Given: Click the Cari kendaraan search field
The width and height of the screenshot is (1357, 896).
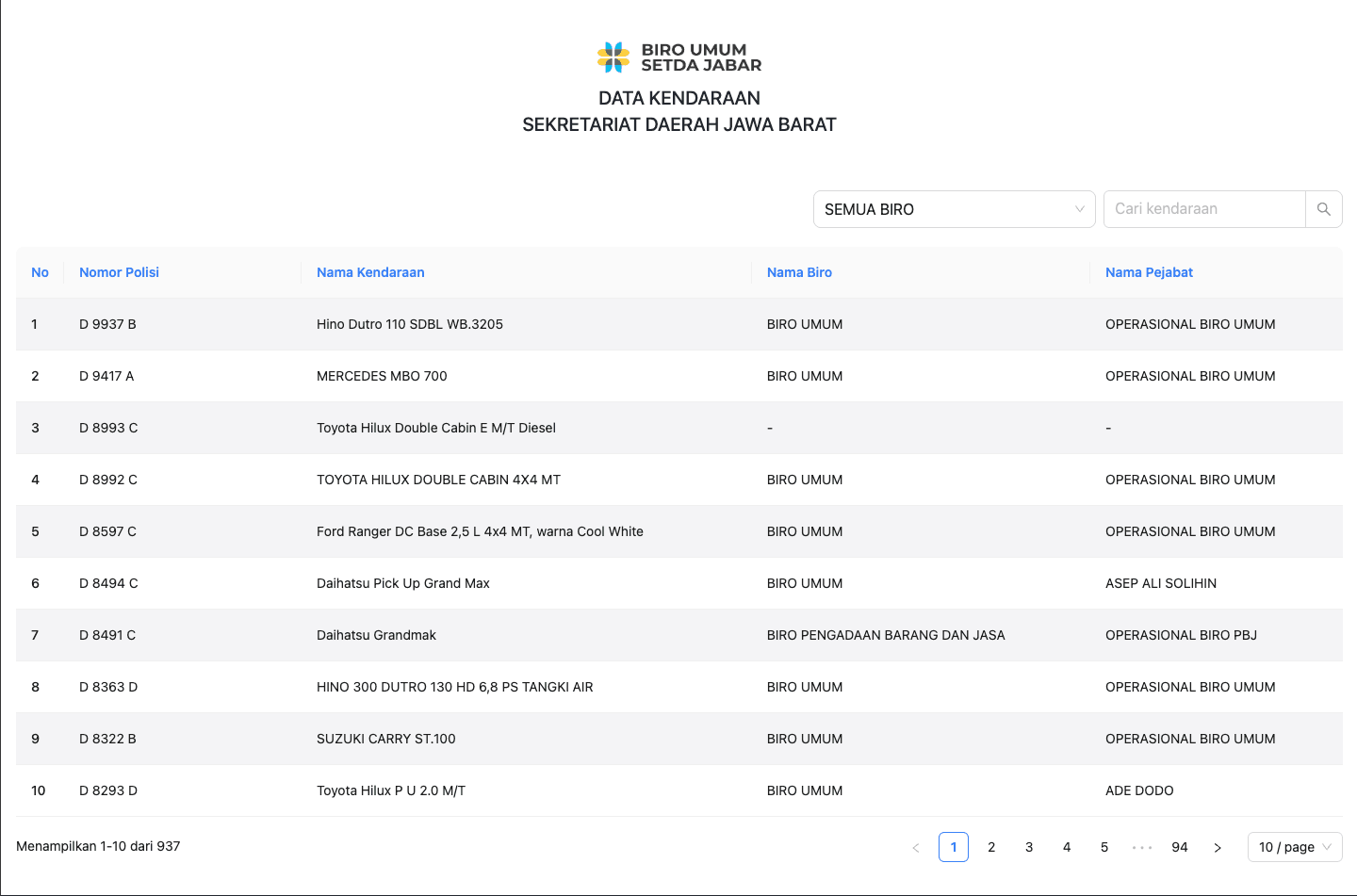Looking at the screenshot, I should (1204, 208).
